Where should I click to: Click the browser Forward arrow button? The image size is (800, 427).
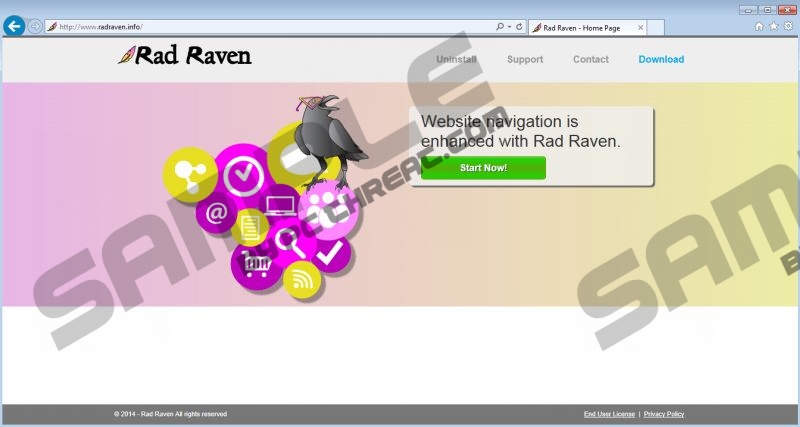click(36, 26)
